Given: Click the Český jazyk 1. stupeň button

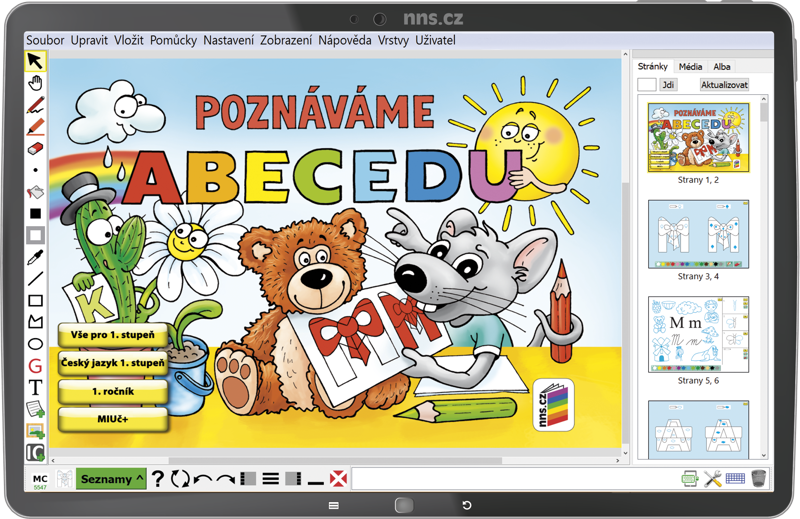Looking at the screenshot, I should point(113,363).
